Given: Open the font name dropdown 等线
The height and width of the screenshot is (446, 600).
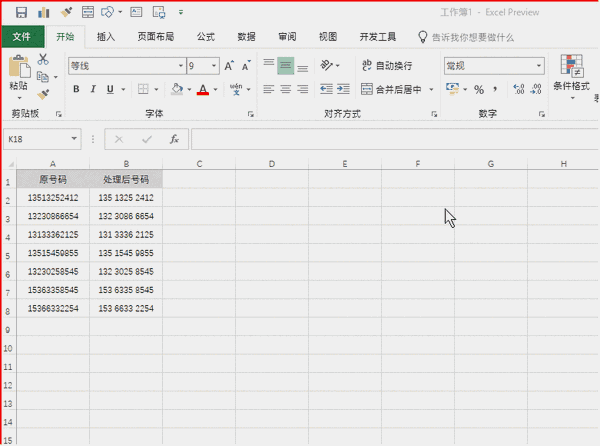Looking at the screenshot, I should [x=181, y=66].
